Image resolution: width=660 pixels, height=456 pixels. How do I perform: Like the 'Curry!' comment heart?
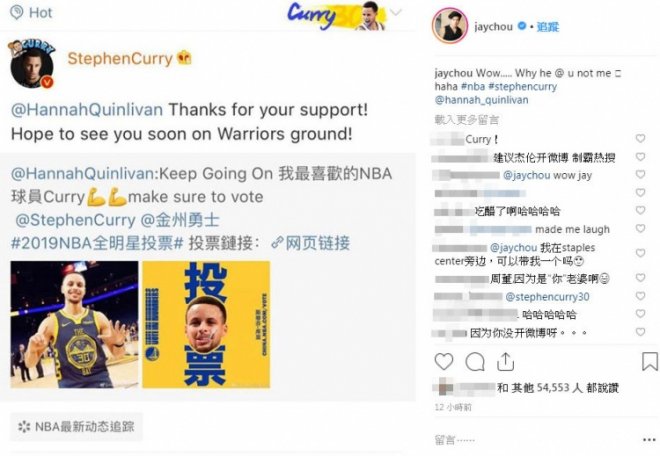click(640, 139)
